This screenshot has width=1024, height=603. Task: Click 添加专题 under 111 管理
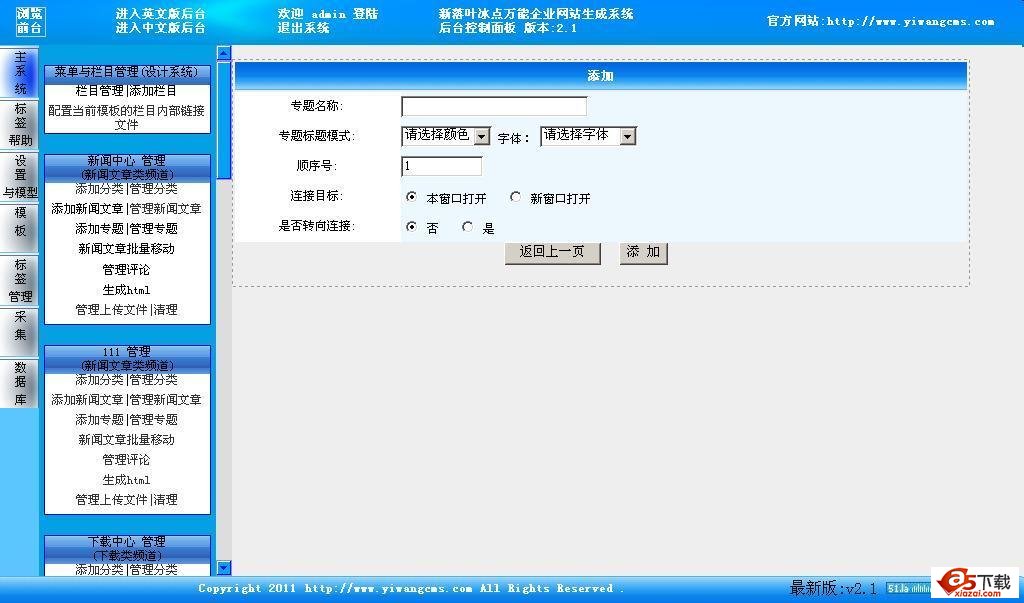pyautogui.click(x=99, y=419)
